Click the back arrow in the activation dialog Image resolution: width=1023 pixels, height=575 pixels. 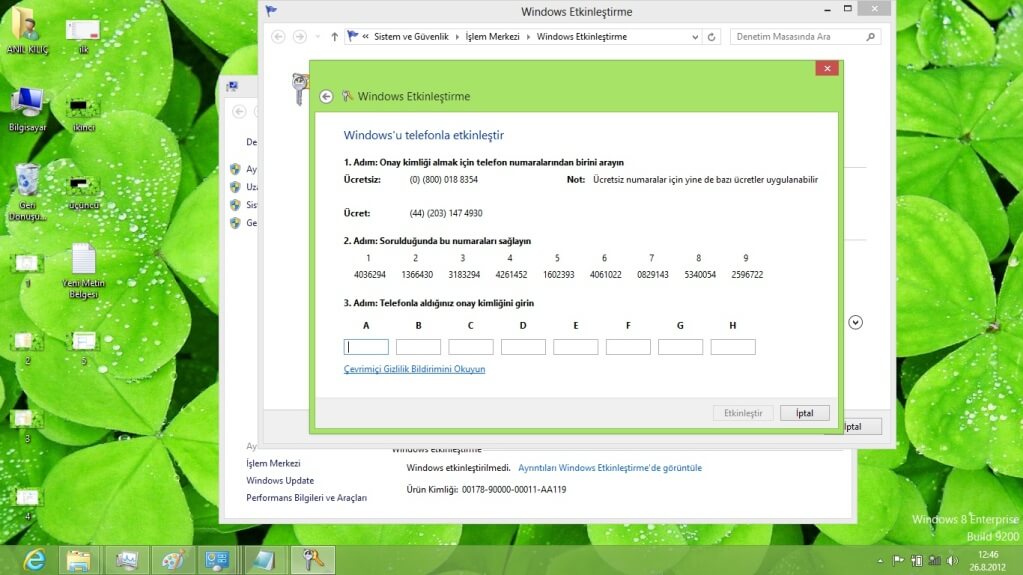[326, 97]
